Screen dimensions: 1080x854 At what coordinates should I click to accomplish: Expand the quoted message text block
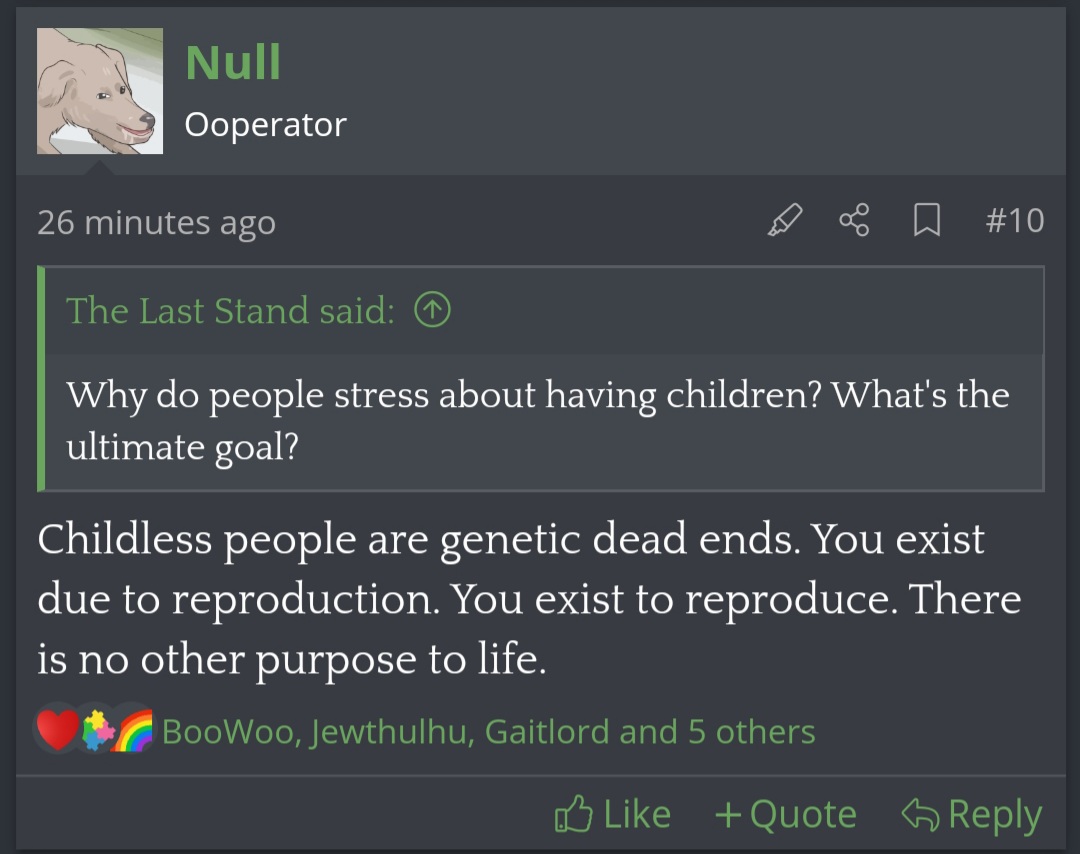pyautogui.click(x=540, y=420)
